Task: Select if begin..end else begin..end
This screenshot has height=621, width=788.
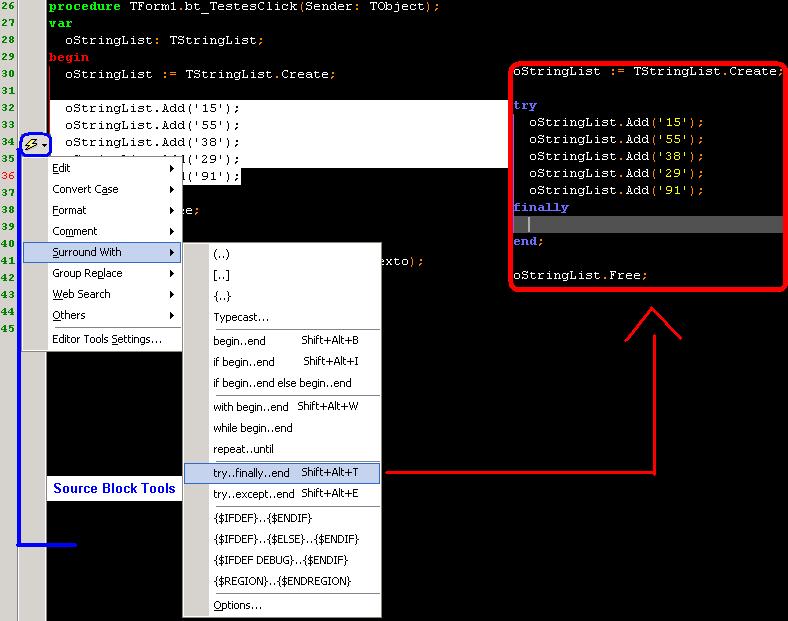Action: tap(282, 383)
